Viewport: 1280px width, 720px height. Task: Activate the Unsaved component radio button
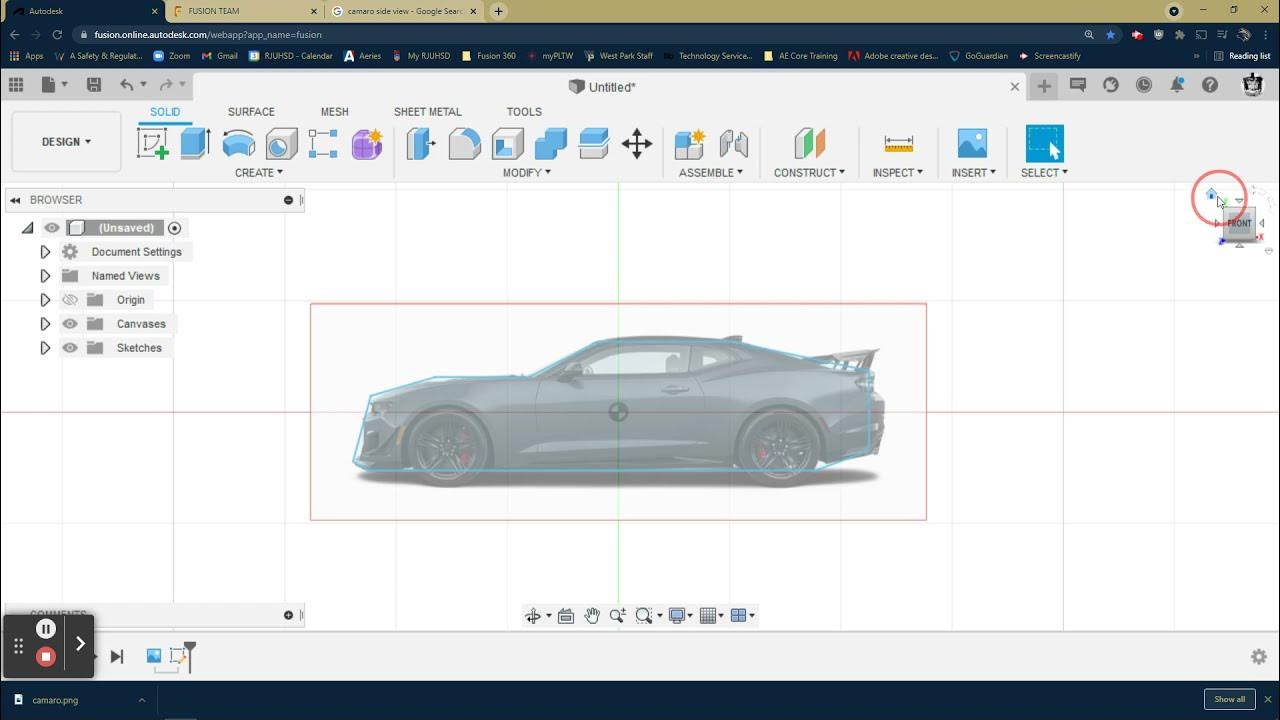pos(174,228)
